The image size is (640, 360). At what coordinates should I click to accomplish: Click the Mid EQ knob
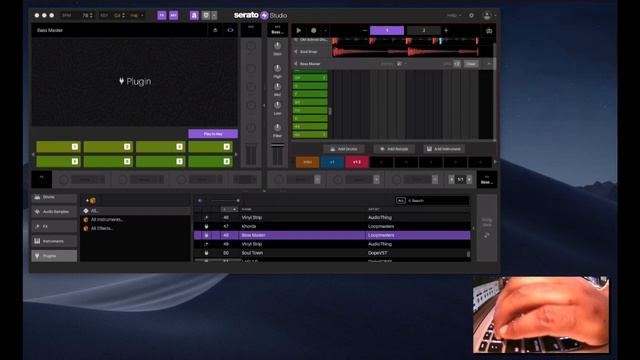click(277, 87)
